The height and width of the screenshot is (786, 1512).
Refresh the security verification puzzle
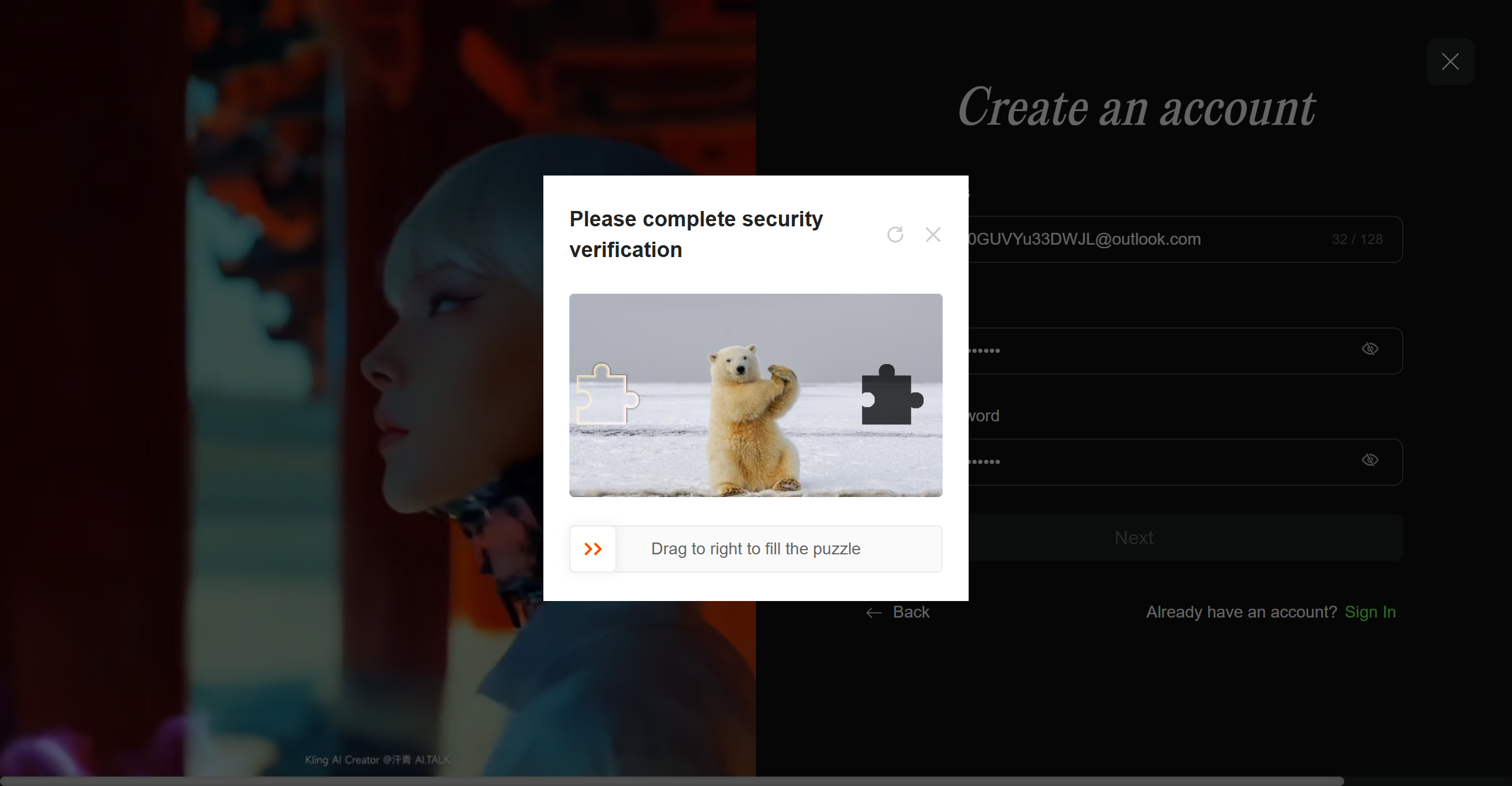895,235
